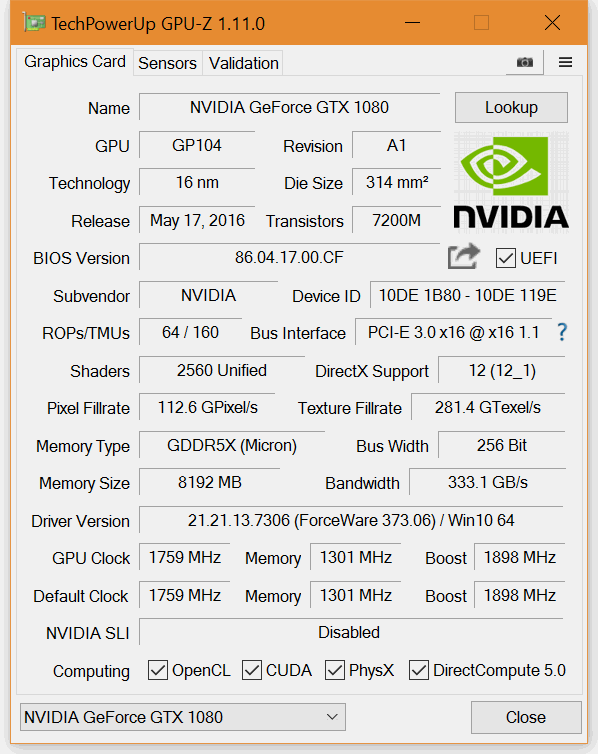The image size is (598, 754).
Task: Toggle the OpenCL checkbox
Action: (x=158, y=670)
